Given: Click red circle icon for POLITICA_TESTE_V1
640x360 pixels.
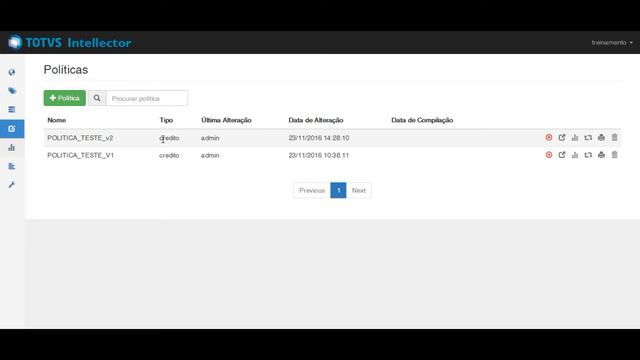Looking at the screenshot, I should pyautogui.click(x=549, y=155).
